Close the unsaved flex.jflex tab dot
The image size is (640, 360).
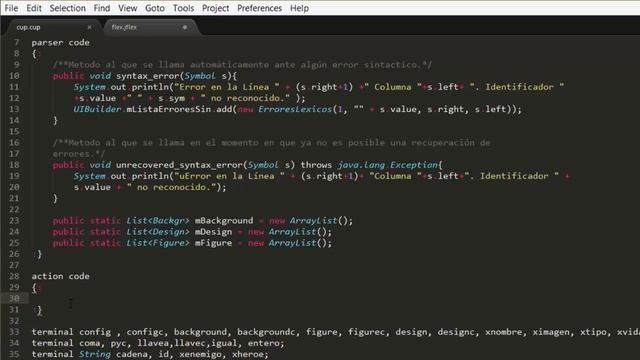pyautogui.click(x=184, y=27)
